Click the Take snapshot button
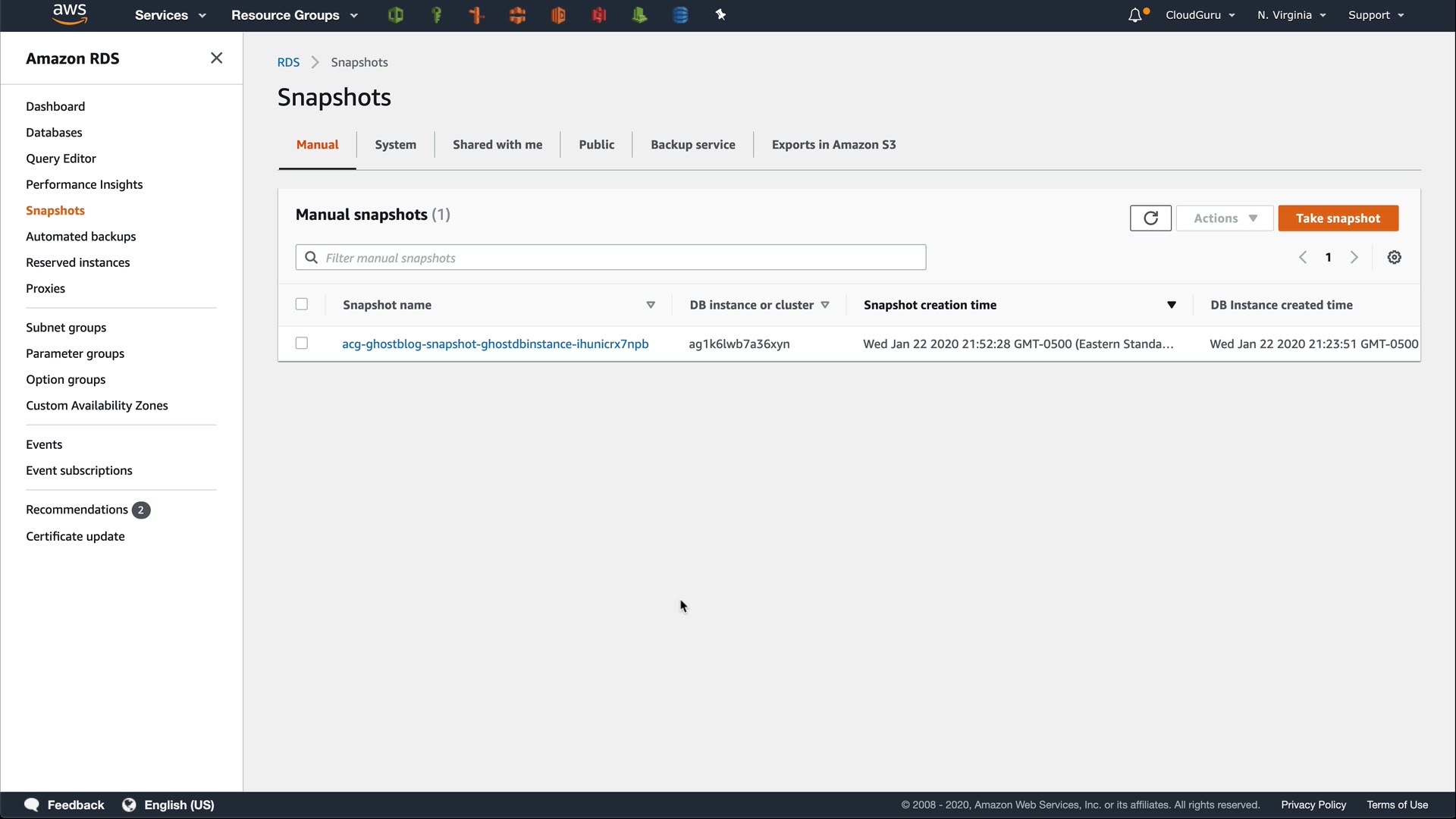Image resolution: width=1456 pixels, height=819 pixels. coord(1338,218)
